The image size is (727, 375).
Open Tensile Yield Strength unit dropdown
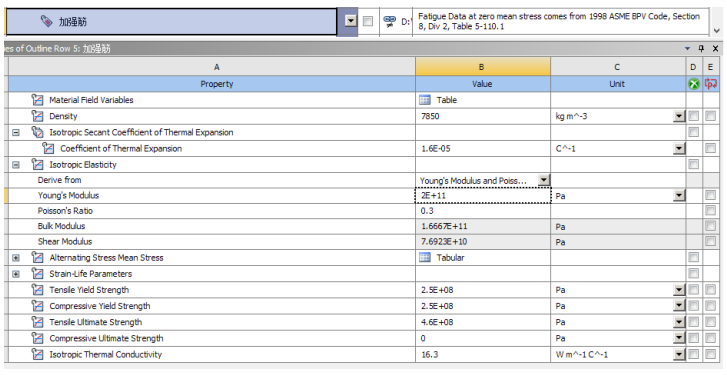pyautogui.click(x=679, y=290)
